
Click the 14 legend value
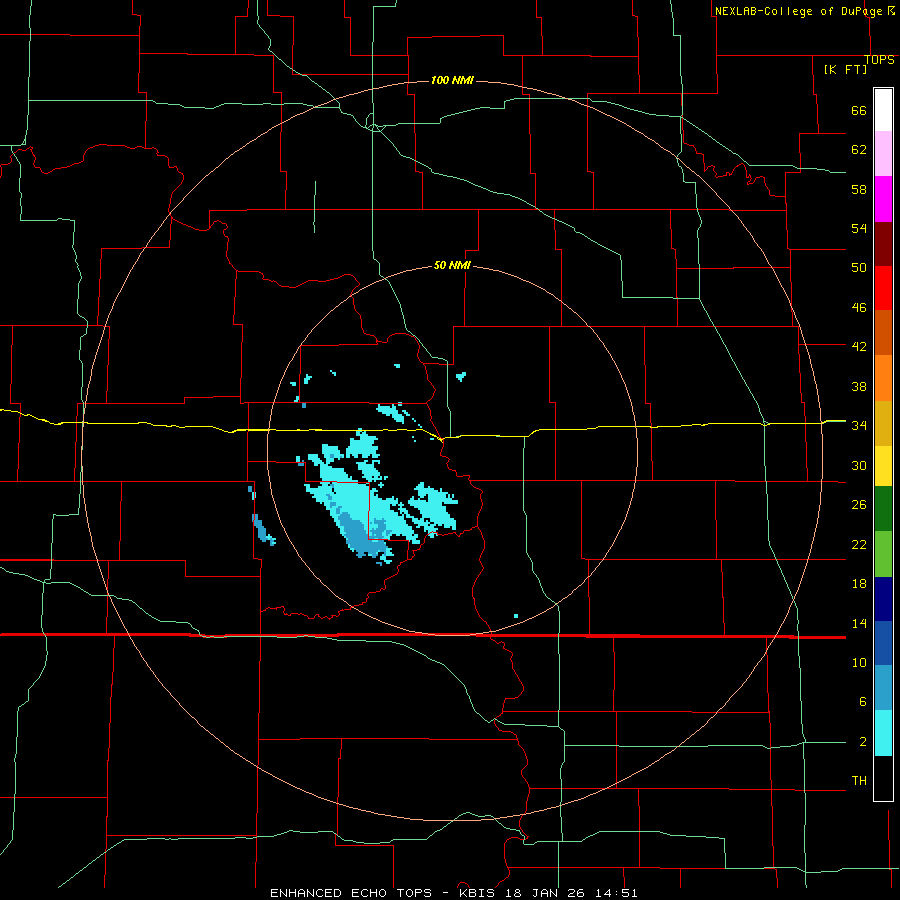[x=859, y=623]
